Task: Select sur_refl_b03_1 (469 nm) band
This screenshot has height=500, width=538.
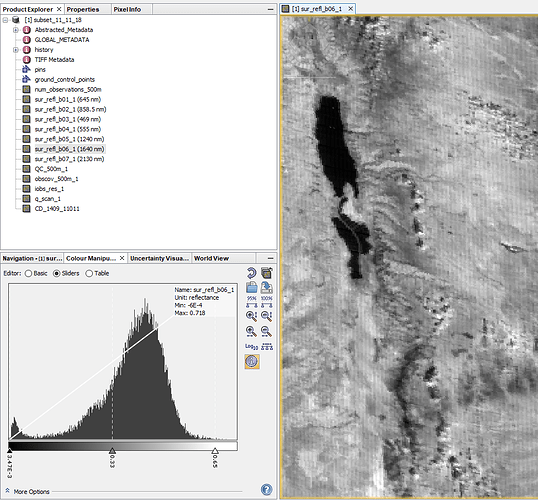Action: point(68,120)
